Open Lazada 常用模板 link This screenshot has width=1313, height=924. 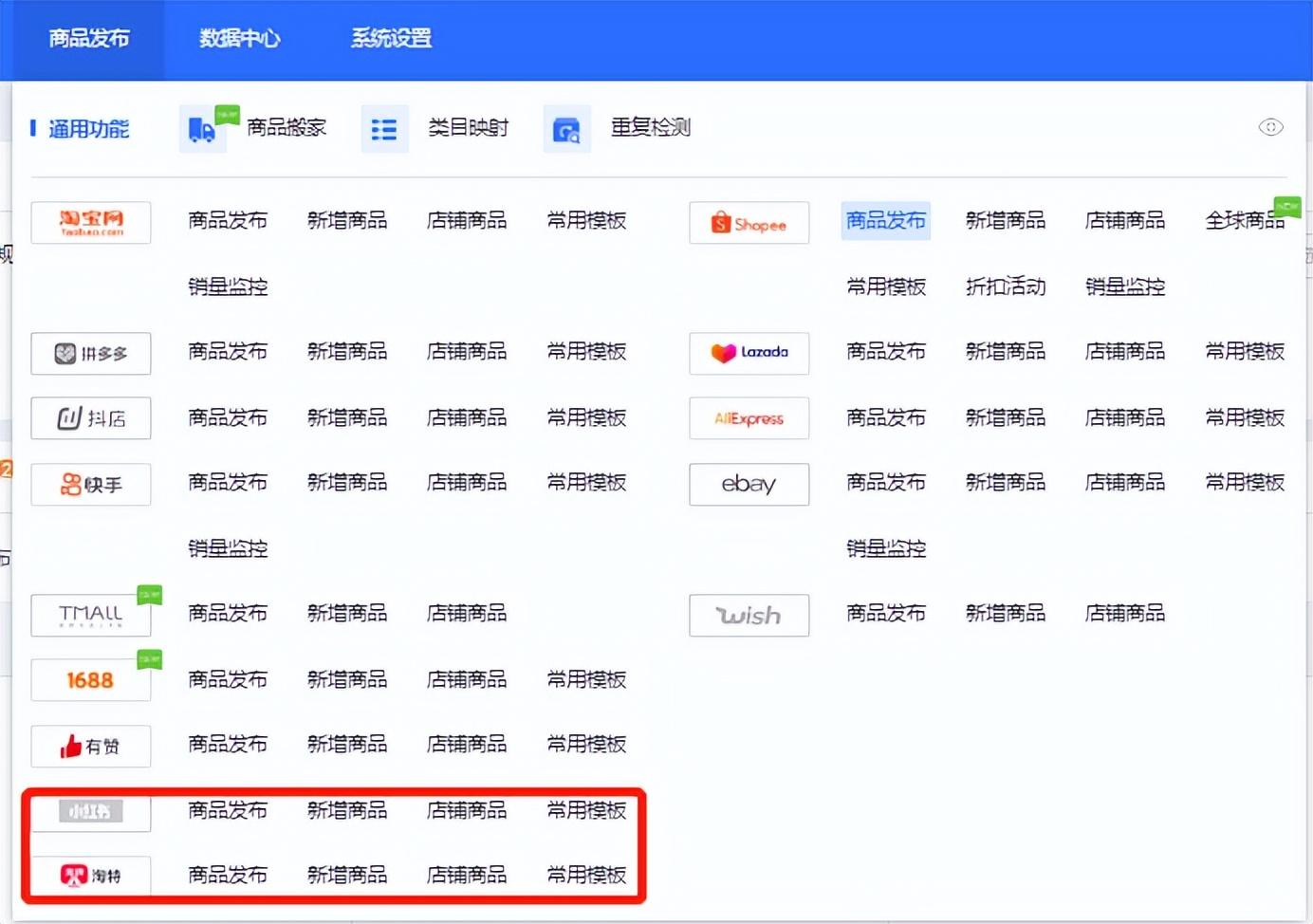coord(1245,352)
